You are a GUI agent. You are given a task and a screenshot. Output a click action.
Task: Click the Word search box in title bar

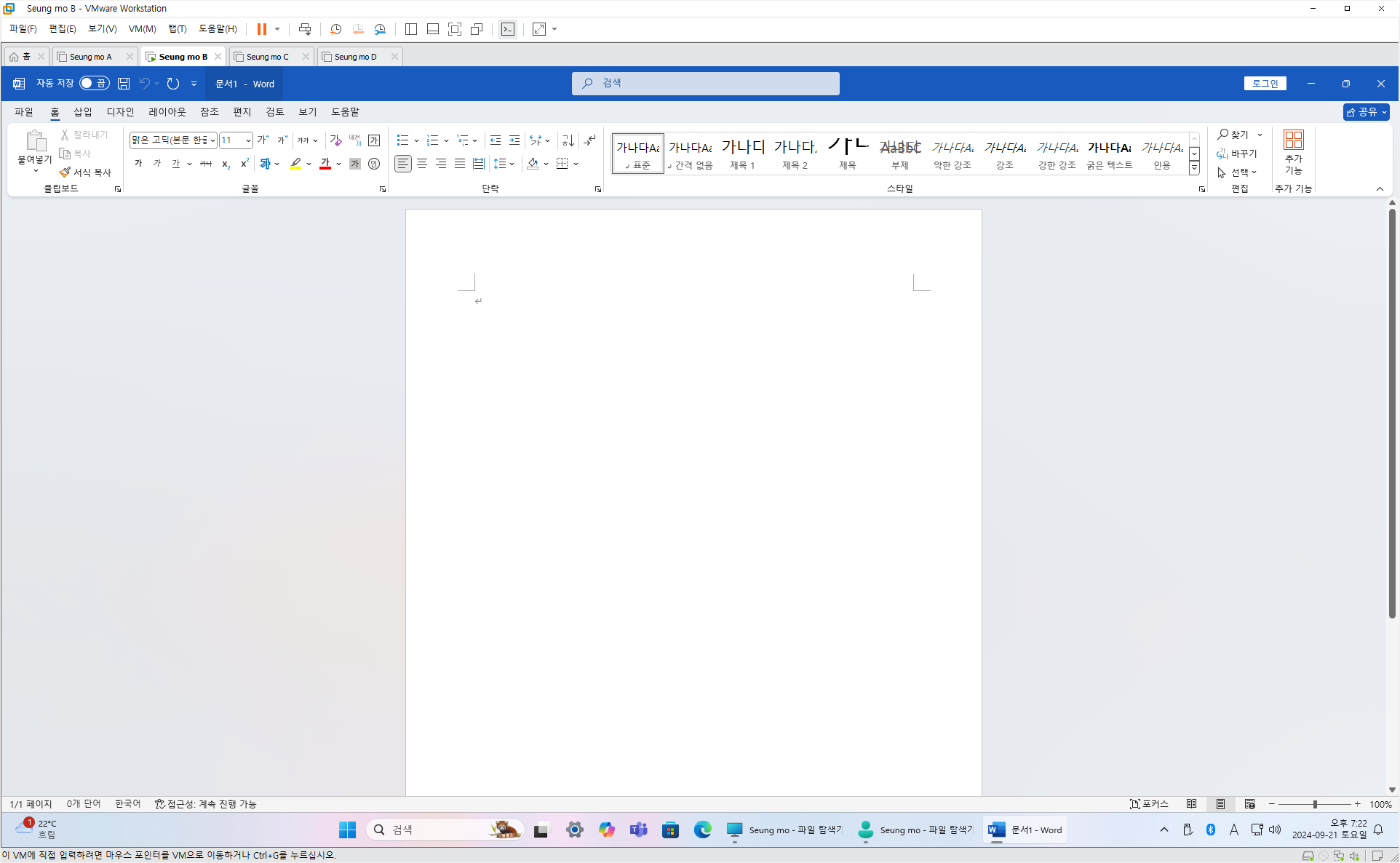tap(705, 84)
